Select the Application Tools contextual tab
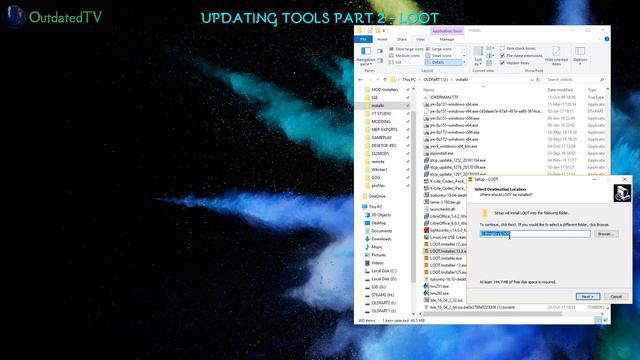This screenshot has width=640, height=360. point(447,31)
